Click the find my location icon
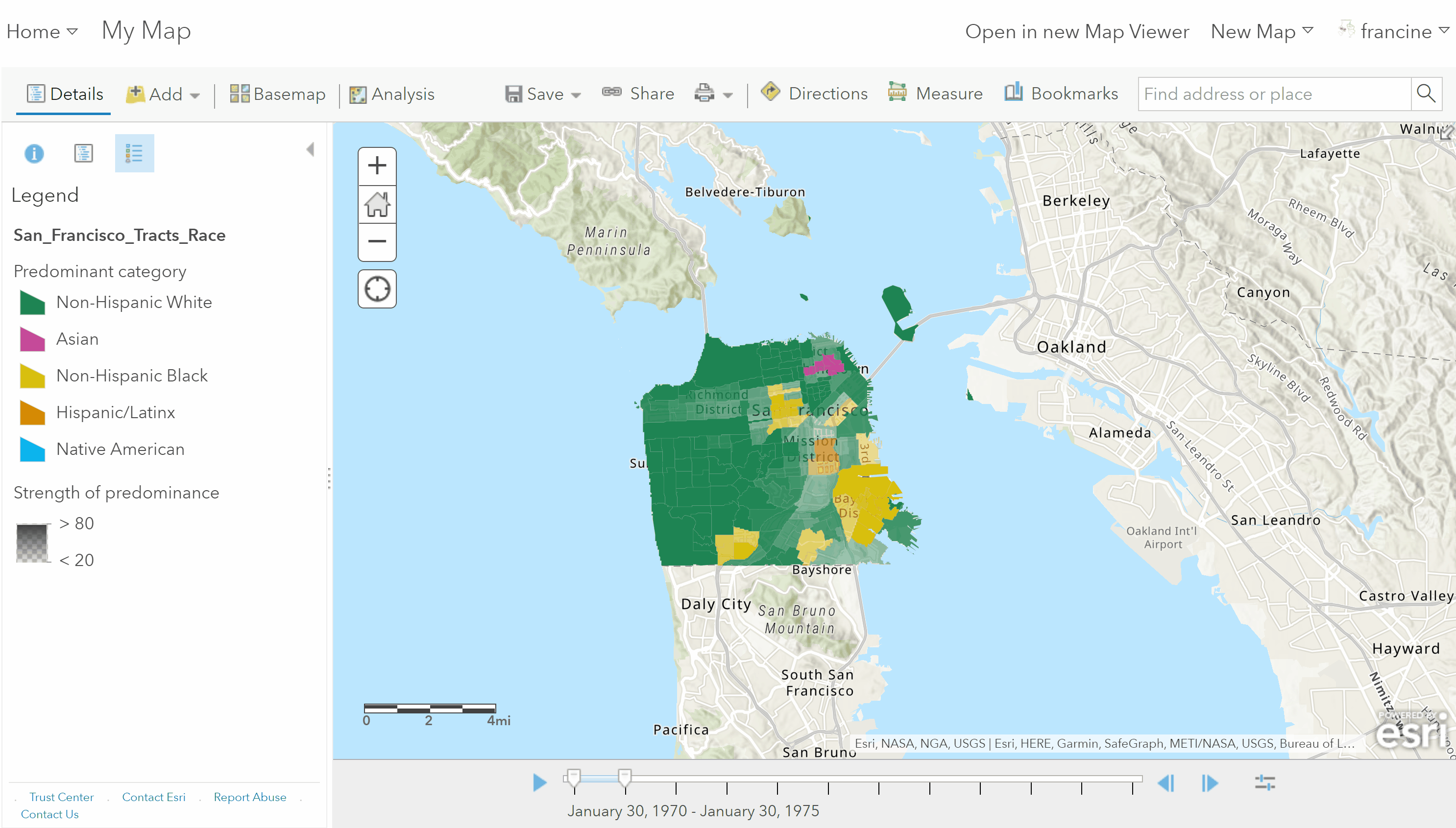 pyautogui.click(x=377, y=289)
